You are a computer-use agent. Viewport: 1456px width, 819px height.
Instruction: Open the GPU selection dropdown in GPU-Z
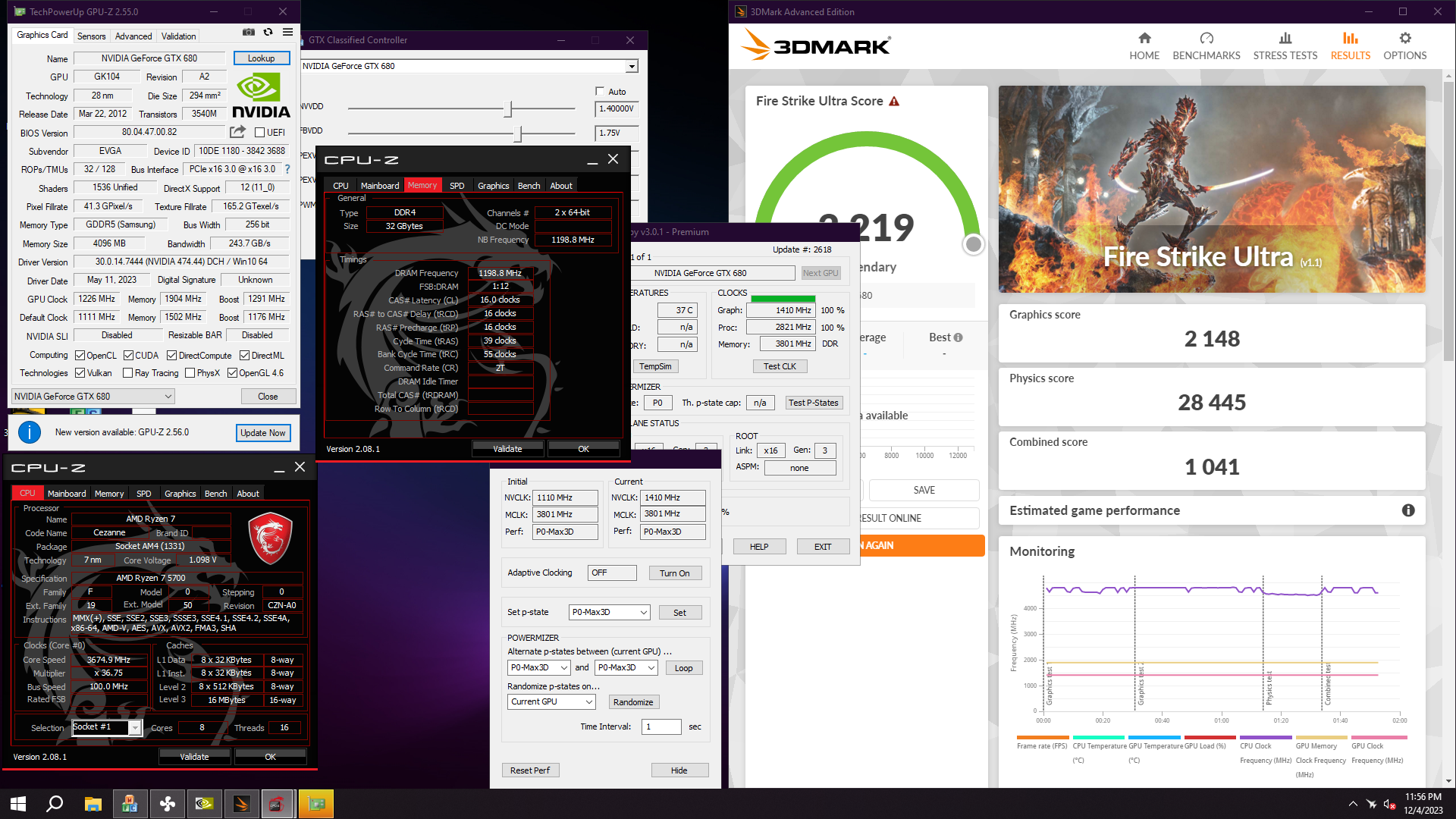tap(93, 396)
